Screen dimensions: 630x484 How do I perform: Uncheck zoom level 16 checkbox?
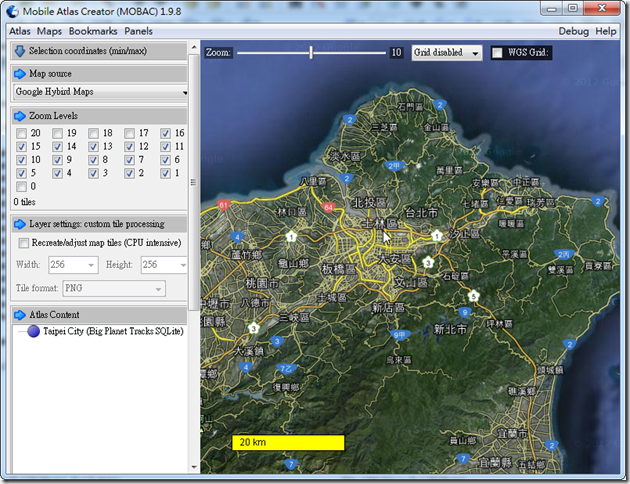tap(165, 133)
